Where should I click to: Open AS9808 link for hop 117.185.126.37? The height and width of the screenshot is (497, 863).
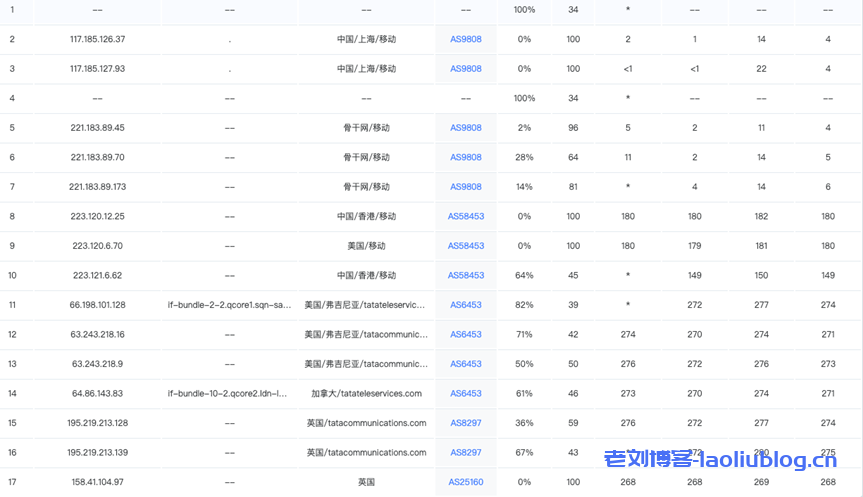pyautogui.click(x=465, y=39)
